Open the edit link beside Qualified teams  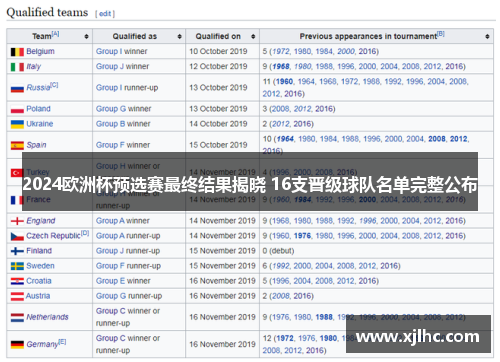105,14
